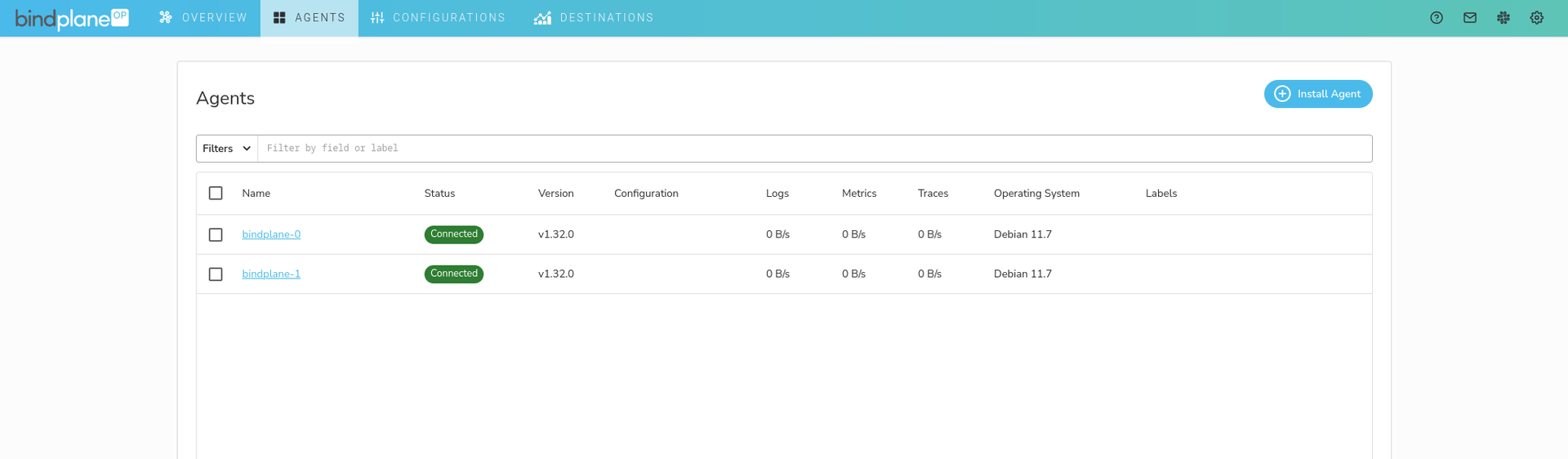Viewport: 1568px width, 459px height.
Task: Click the Connected status of bindplane-1
Action: (x=454, y=274)
